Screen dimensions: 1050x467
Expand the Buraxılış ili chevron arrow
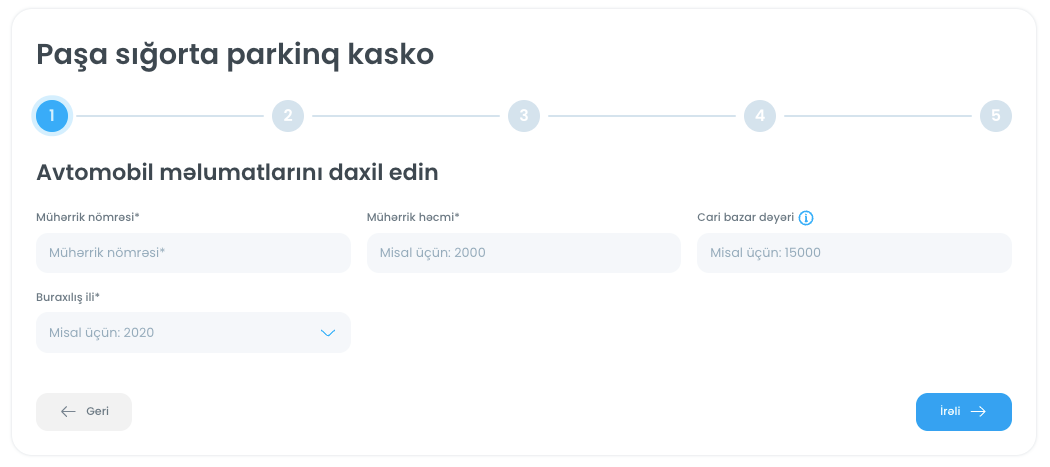coord(327,333)
